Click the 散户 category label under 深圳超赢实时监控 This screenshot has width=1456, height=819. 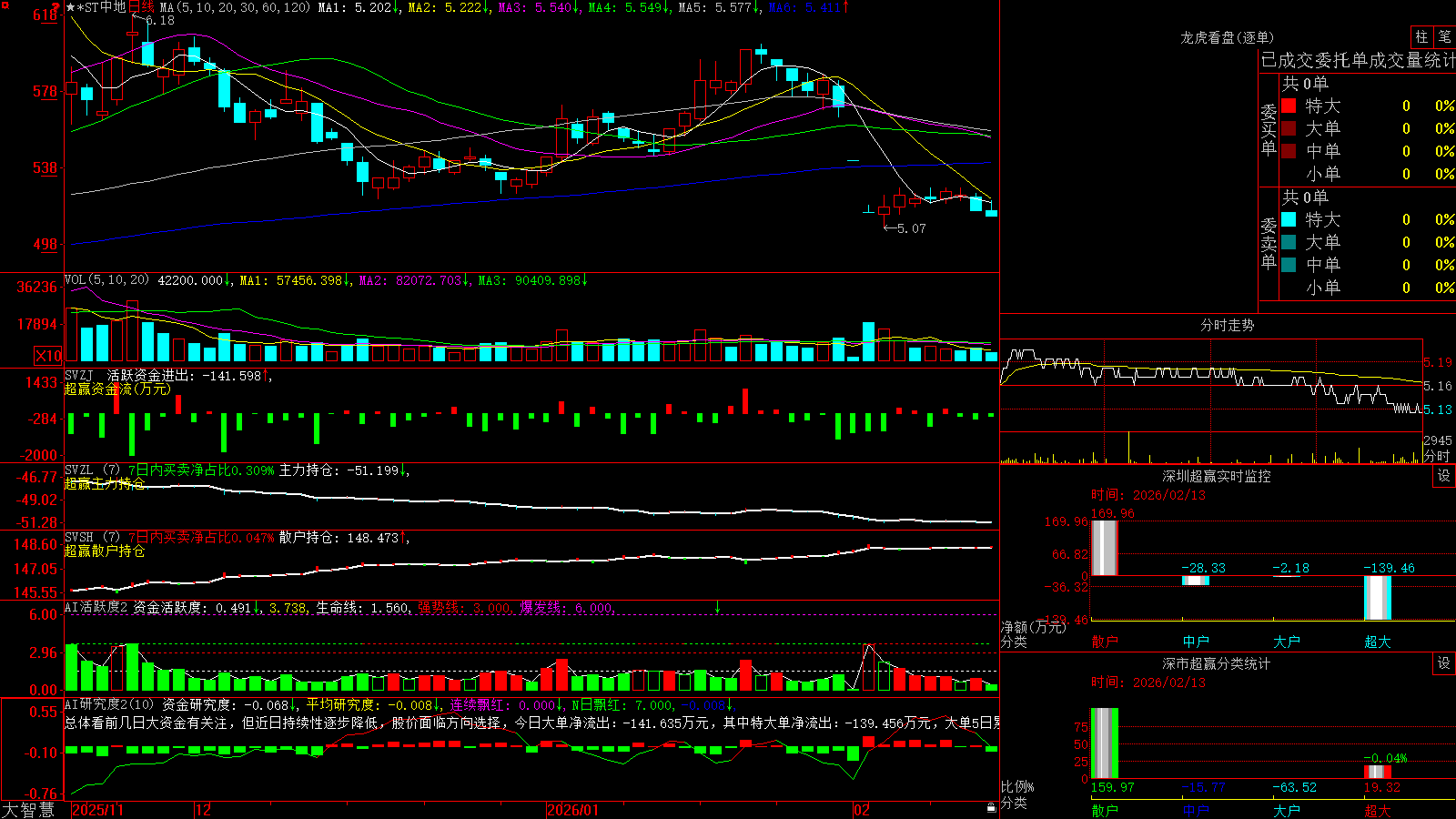coord(1105,642)
